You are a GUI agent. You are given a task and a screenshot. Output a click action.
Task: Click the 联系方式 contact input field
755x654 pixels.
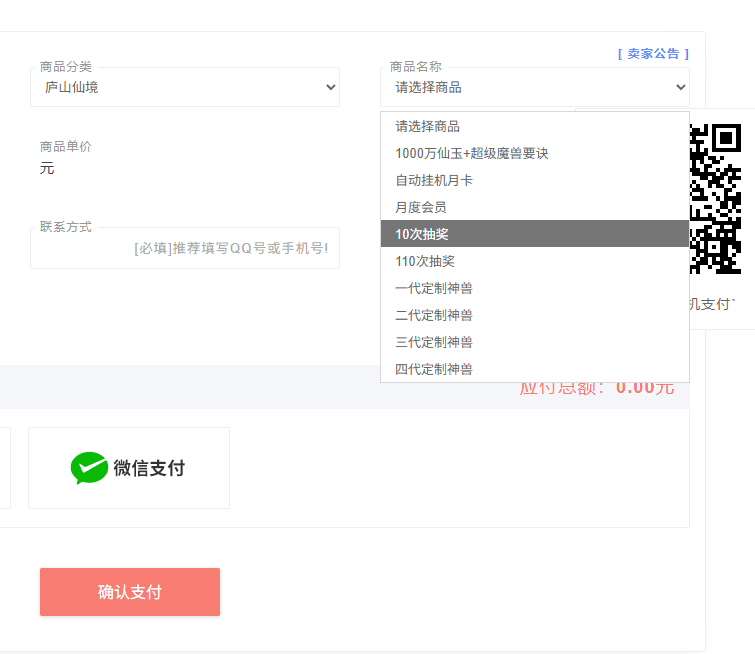point(185,248)
